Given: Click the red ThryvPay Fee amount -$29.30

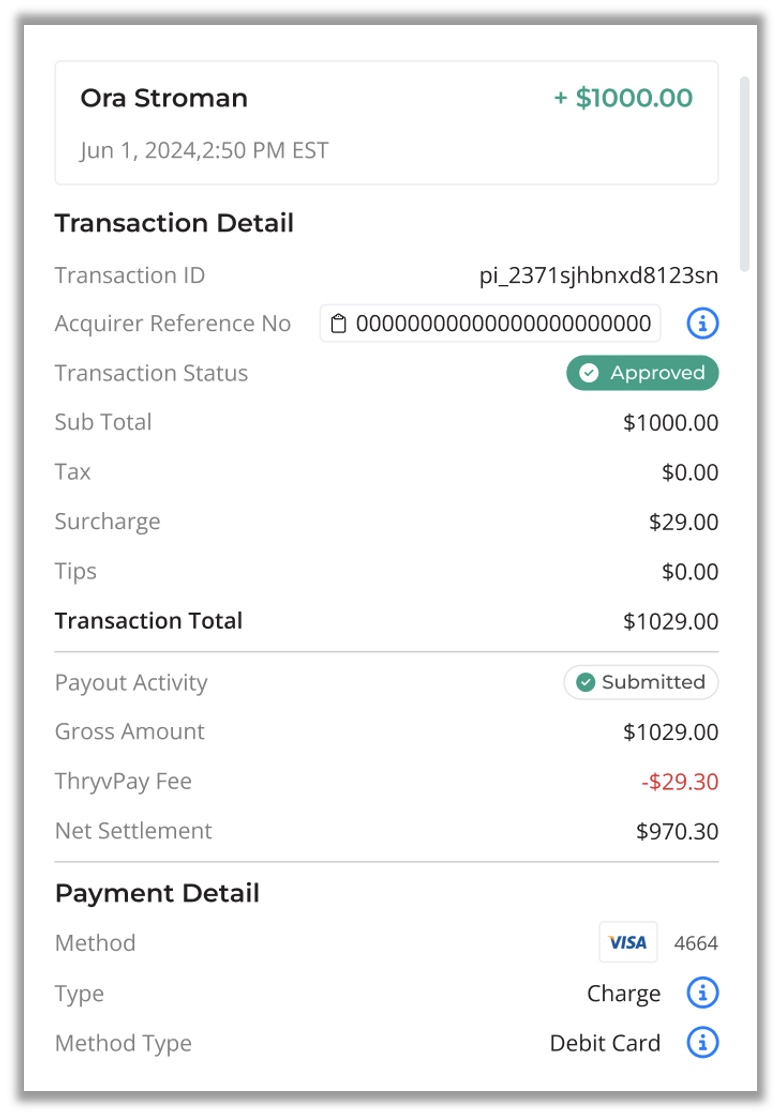Looking at the screenshot, I should (x=680, y=782).
